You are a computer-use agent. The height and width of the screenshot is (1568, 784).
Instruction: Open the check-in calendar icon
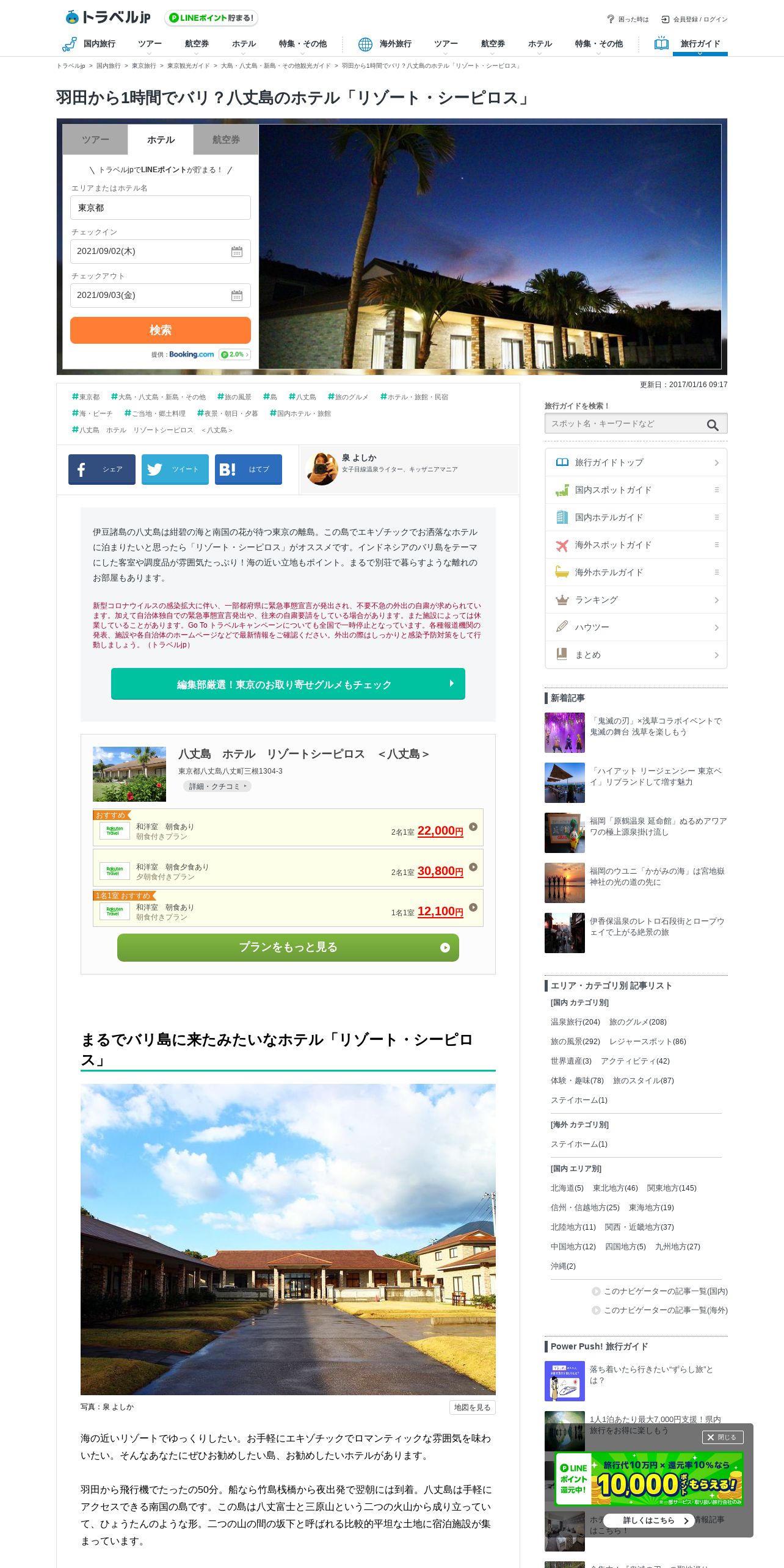[237, 252]
